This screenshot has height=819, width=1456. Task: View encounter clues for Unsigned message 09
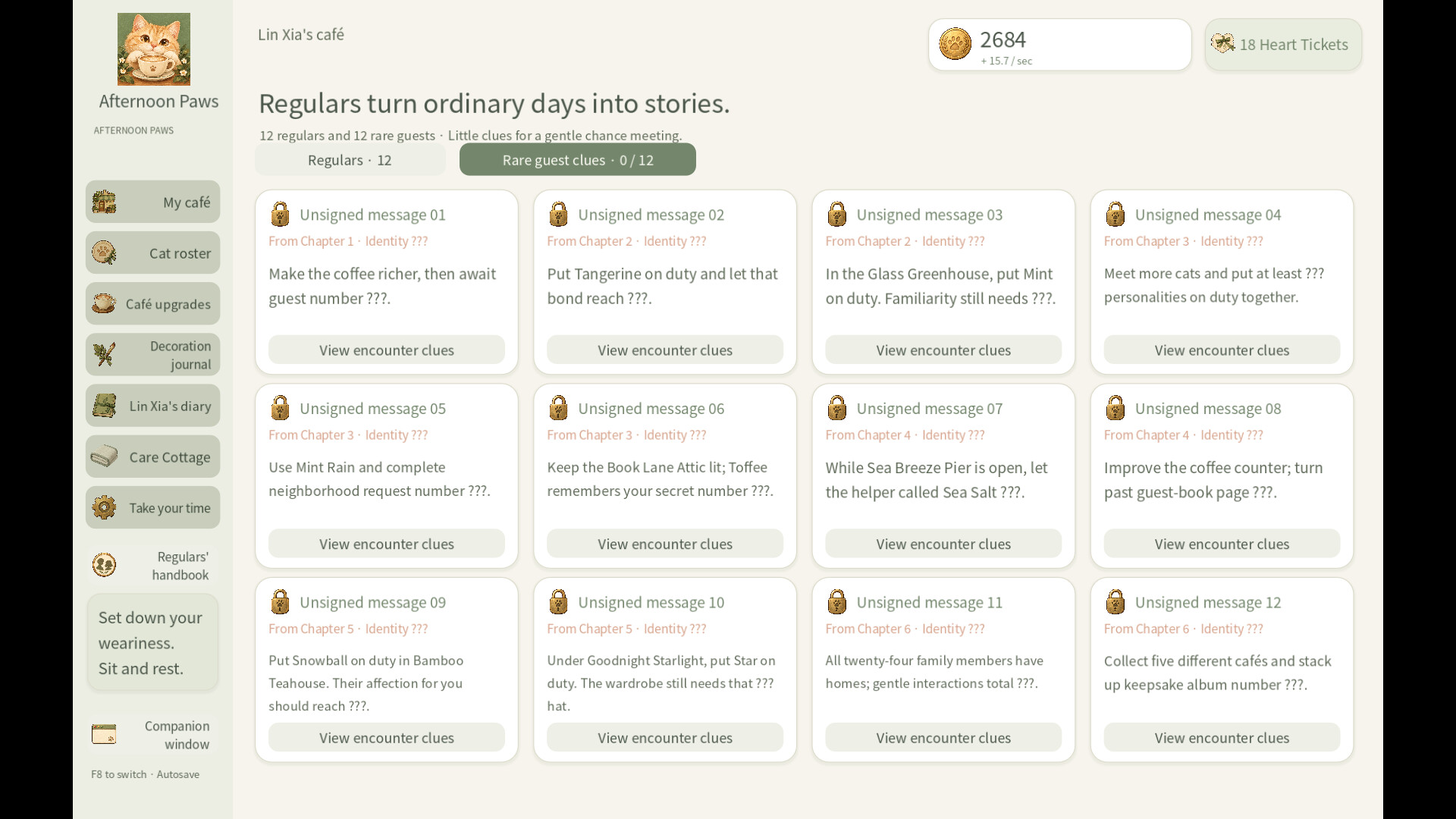point(387,737)
